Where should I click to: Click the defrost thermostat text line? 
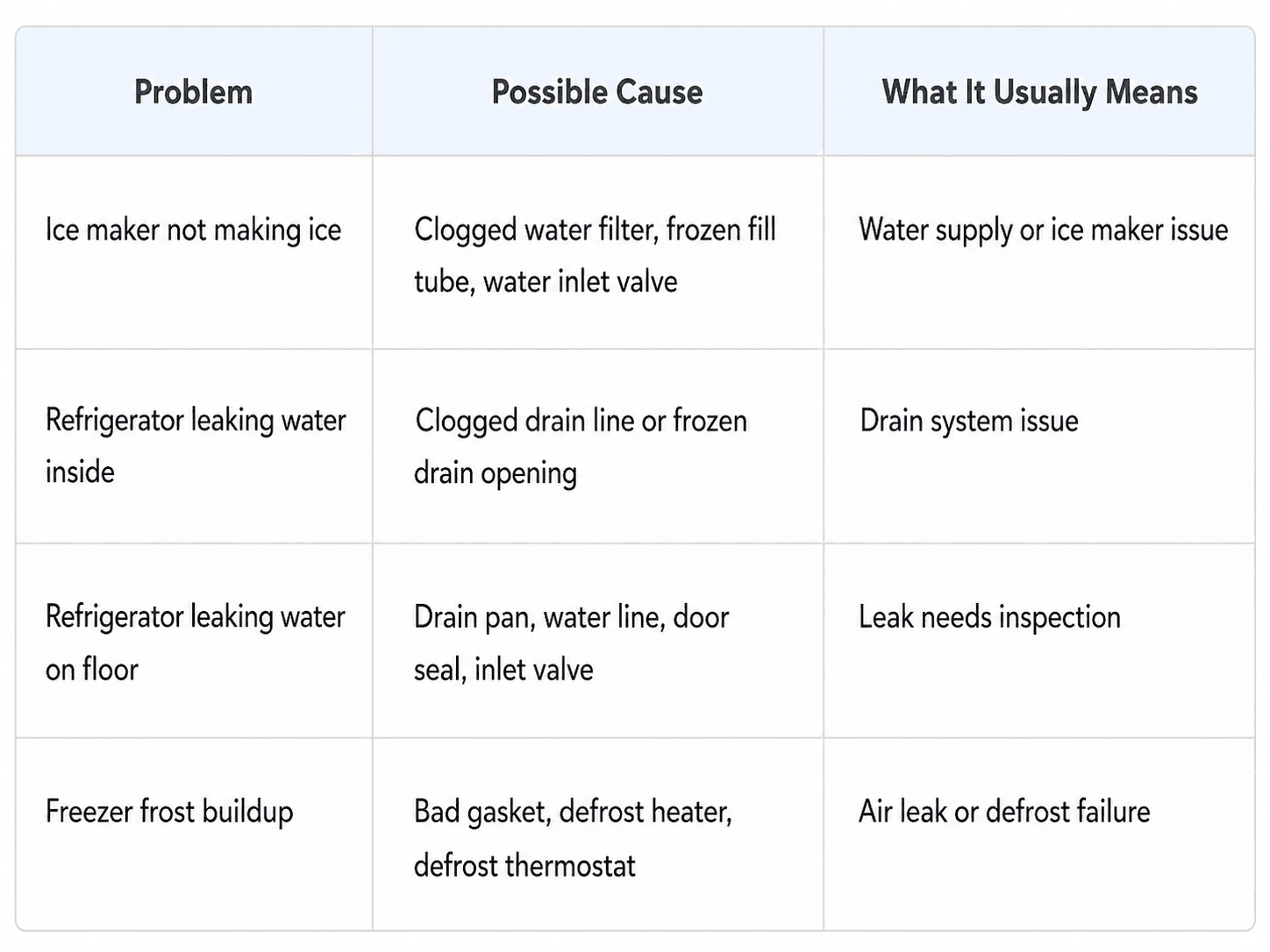coord(524,865)
